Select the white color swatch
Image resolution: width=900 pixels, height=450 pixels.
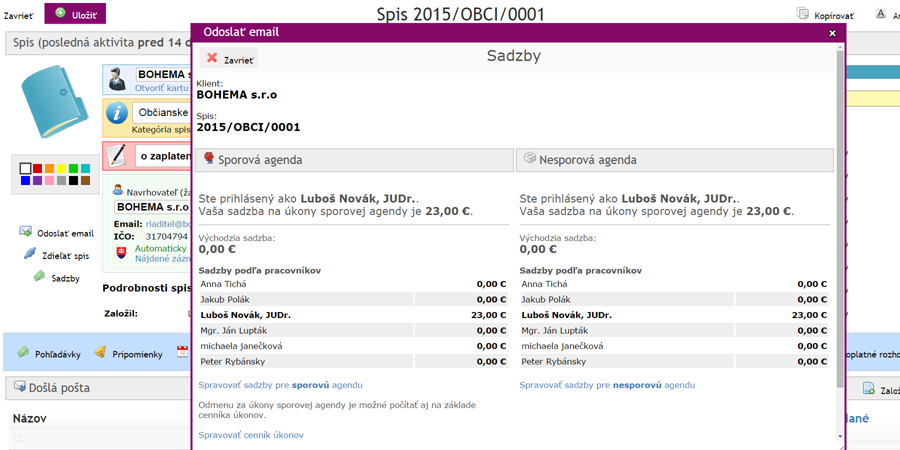pos(25,168)
